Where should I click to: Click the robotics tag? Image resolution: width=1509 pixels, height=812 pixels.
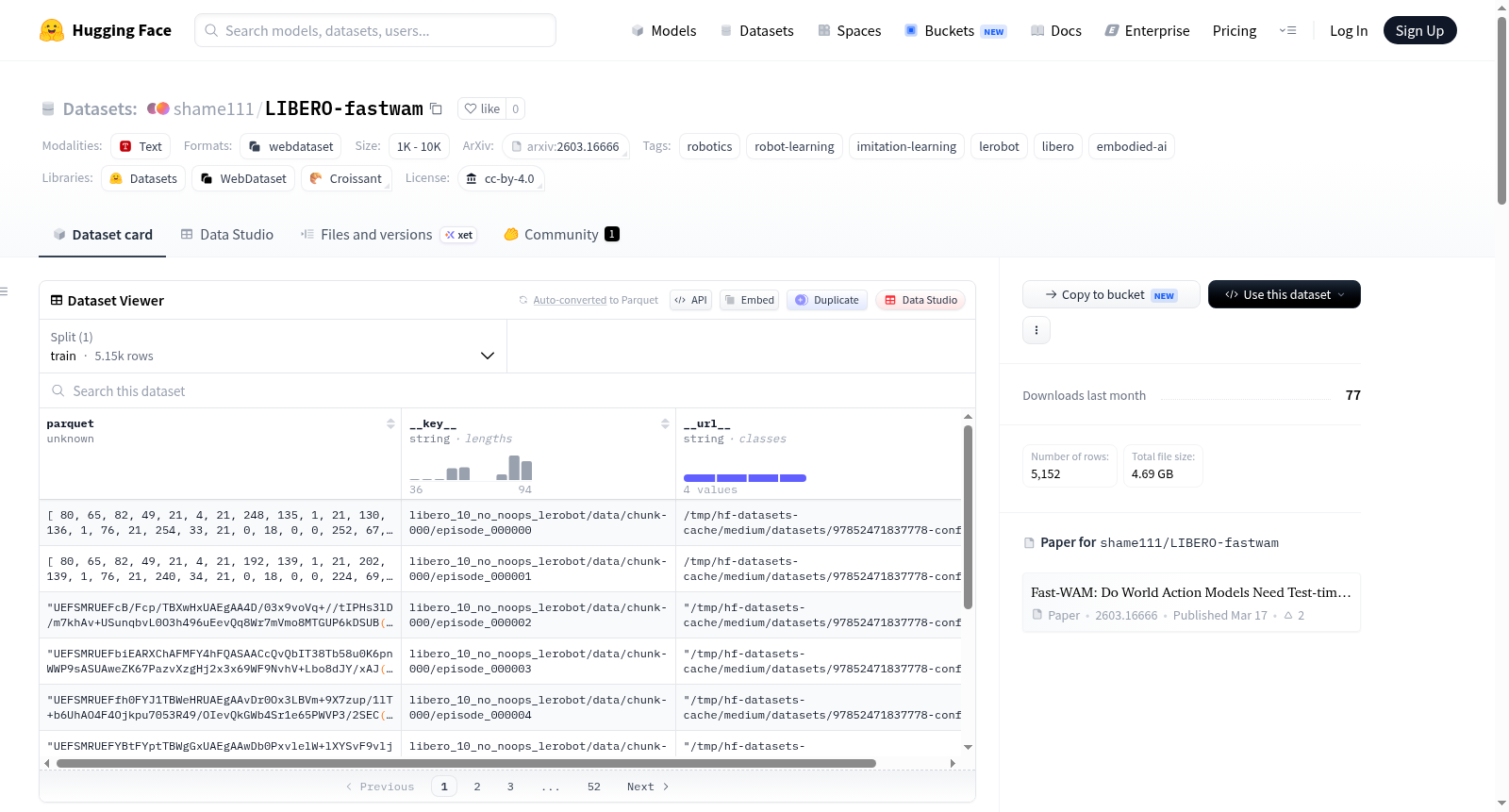(709, 146)
